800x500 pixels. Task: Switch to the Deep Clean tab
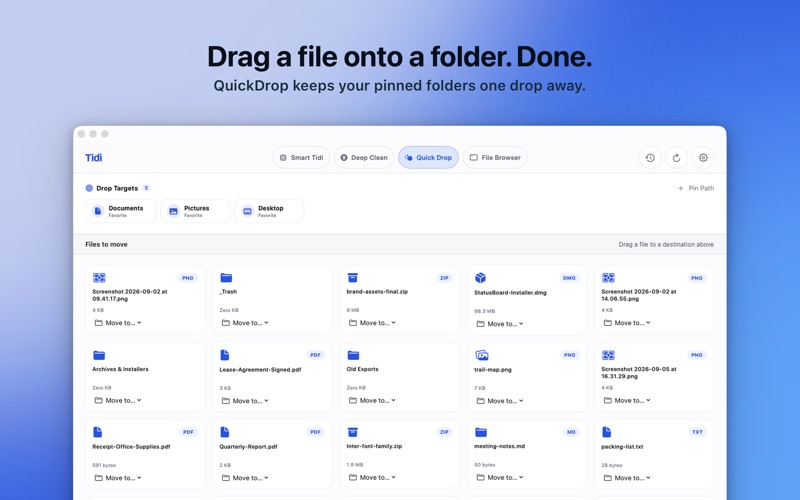coord(364,158)
